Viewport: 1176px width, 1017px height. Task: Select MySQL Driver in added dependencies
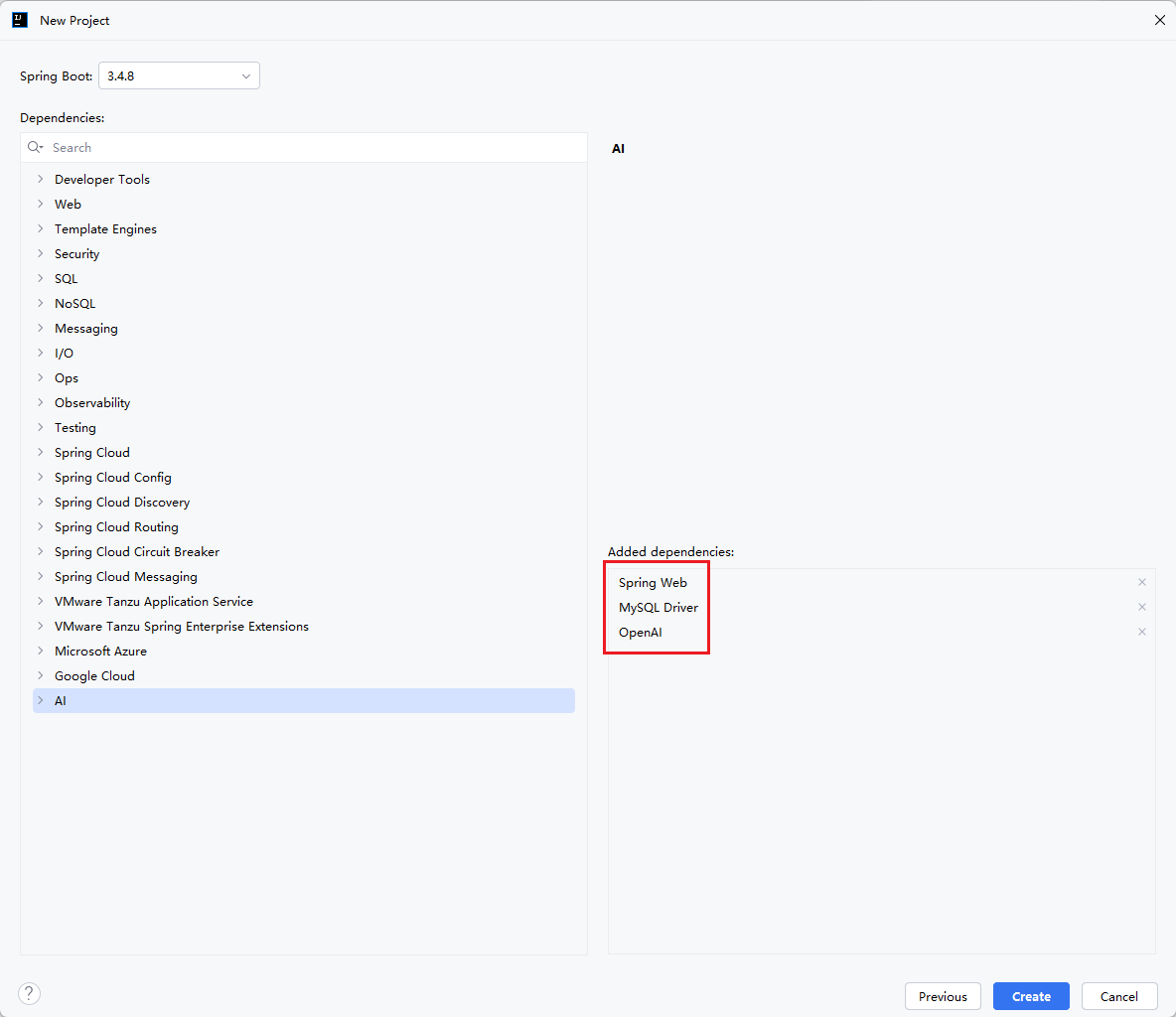click(x=659, y=608)
